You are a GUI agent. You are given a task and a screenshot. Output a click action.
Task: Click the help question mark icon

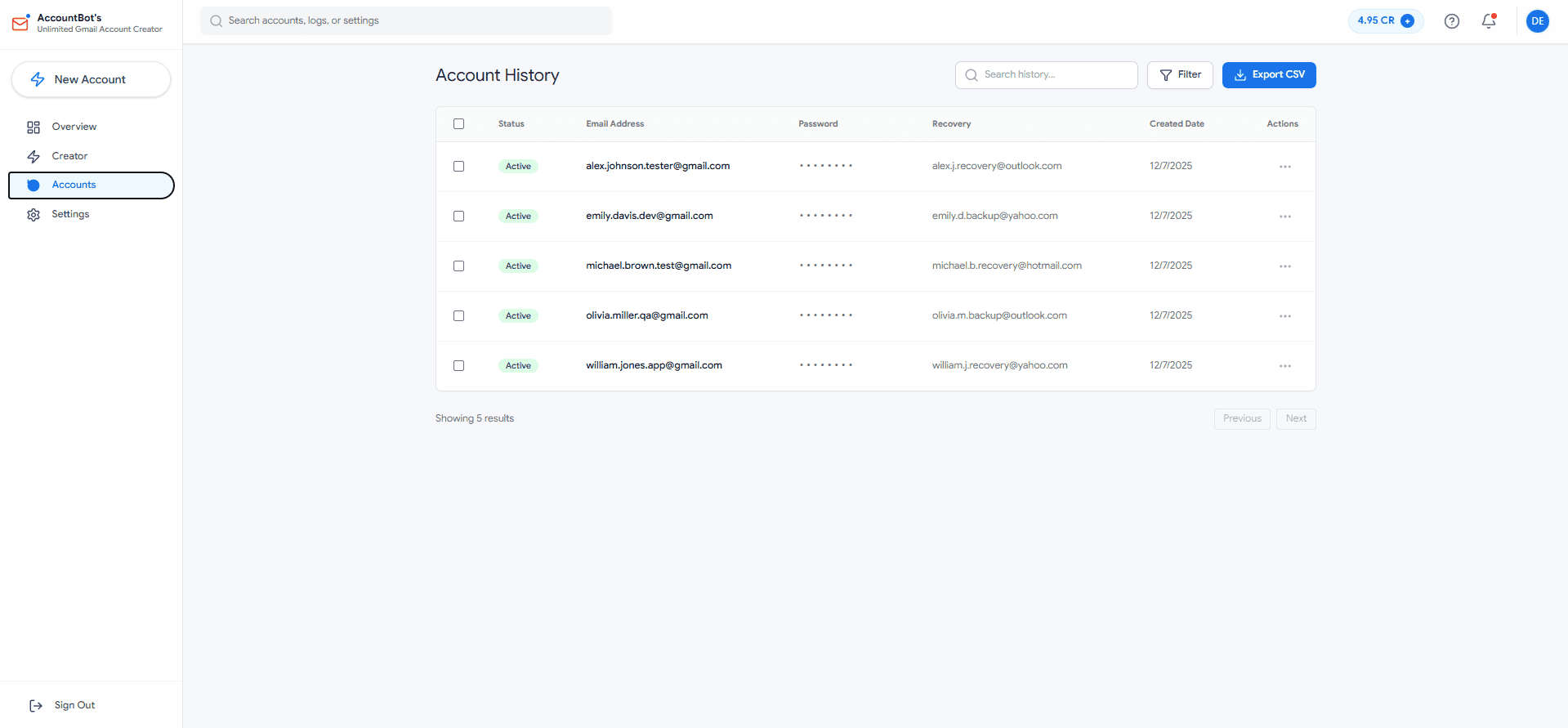tap(1451, 21)
